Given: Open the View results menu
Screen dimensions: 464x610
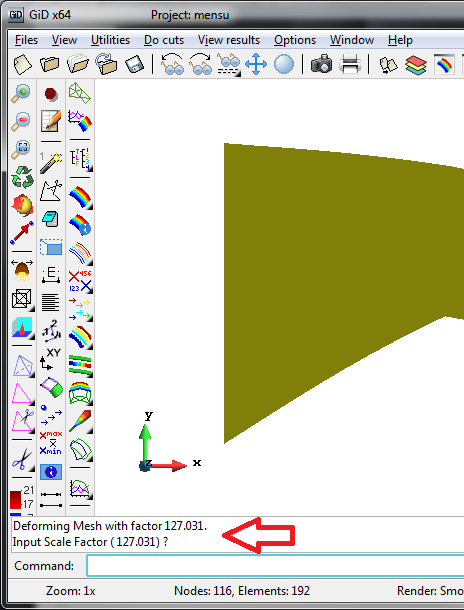Looking at the screenshot, I should [229, 40].
